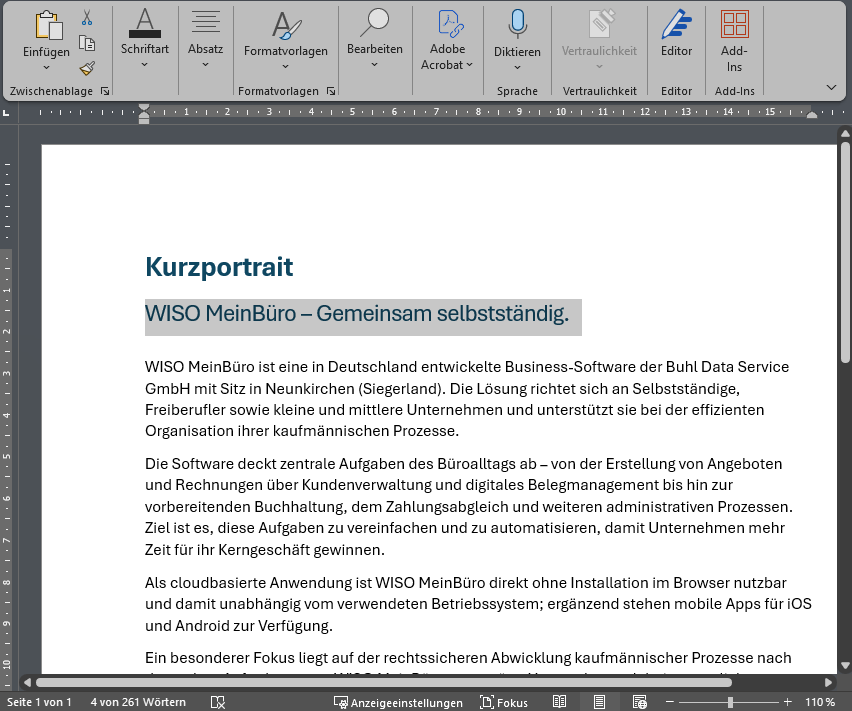
Task: Expand the Einfügen dropdown arrow
Action: point(46,68)
